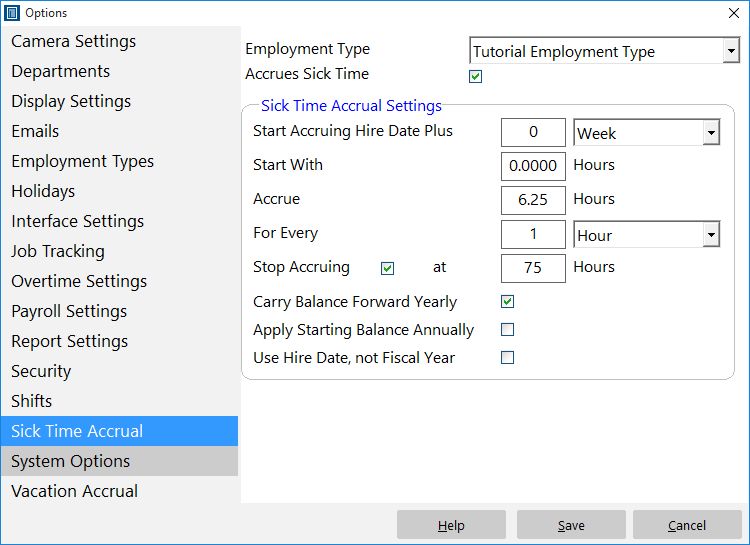Click the Save button
Screen dimensions: 750x545
coord(571,525)
